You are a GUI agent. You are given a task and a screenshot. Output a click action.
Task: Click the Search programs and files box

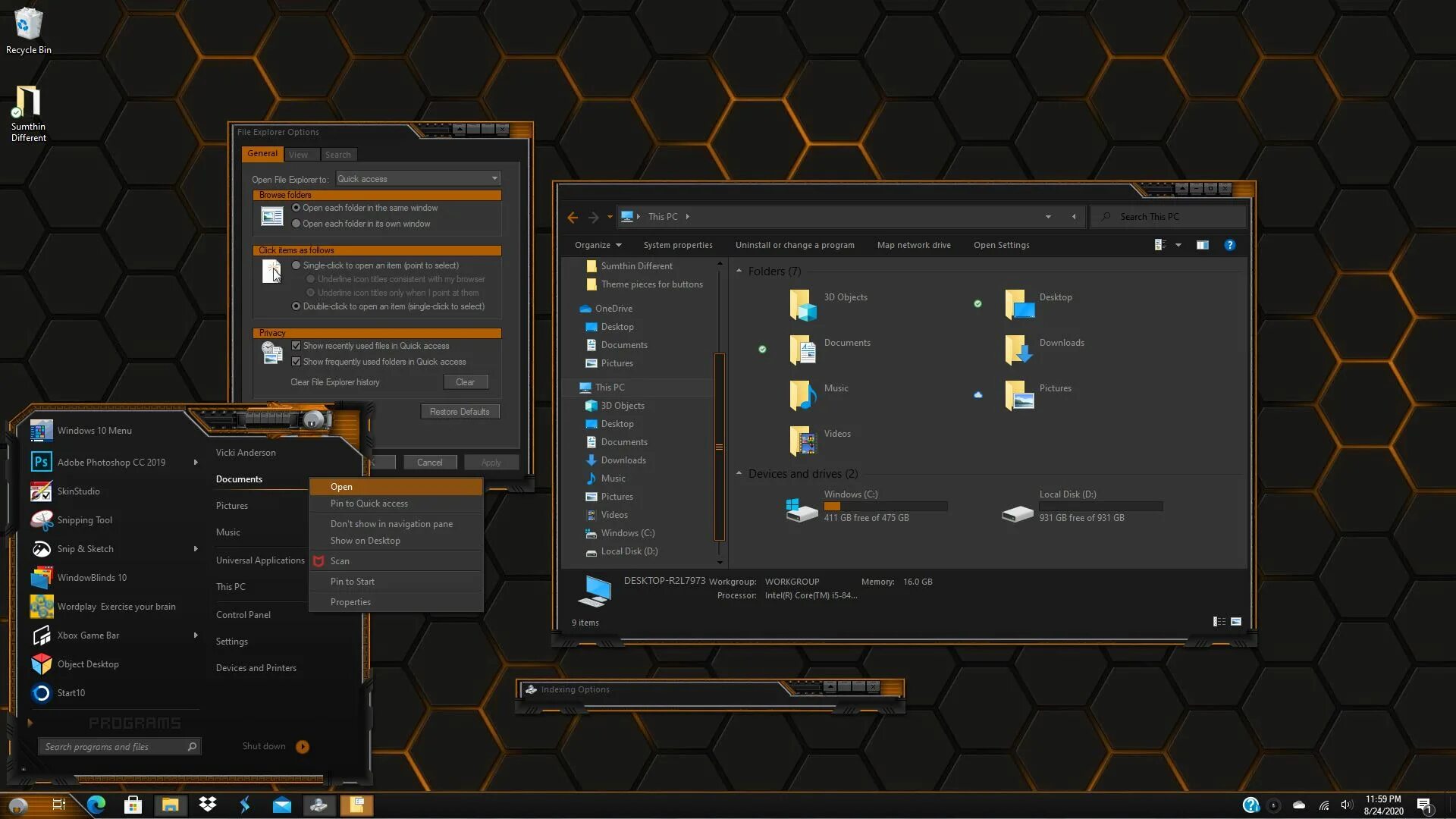tap(114, 747)
